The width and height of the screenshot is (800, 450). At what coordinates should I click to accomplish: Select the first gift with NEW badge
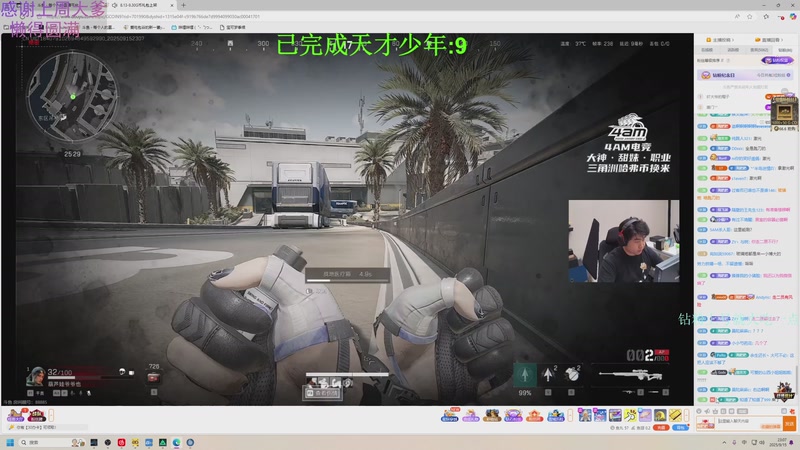coord(449,415)
